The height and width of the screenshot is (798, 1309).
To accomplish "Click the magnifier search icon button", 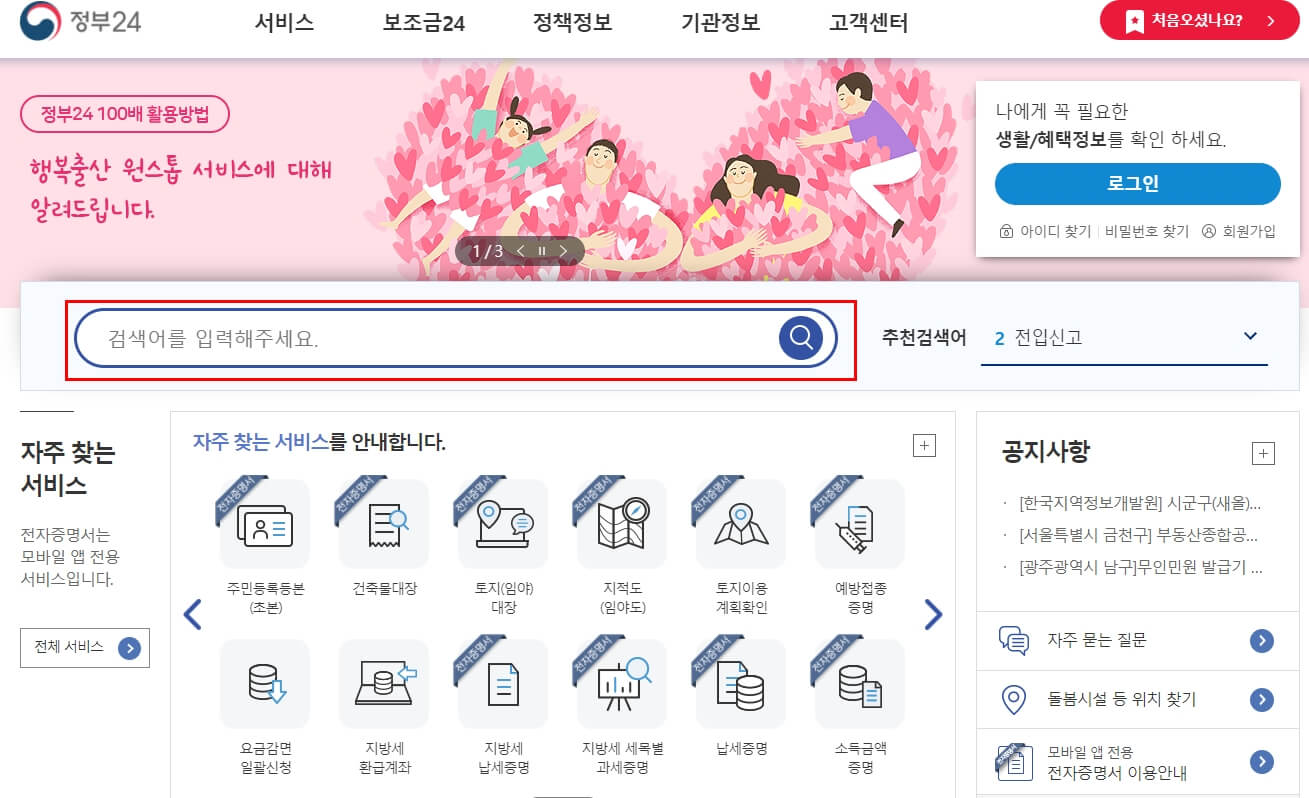I will [x=800, y=338].
